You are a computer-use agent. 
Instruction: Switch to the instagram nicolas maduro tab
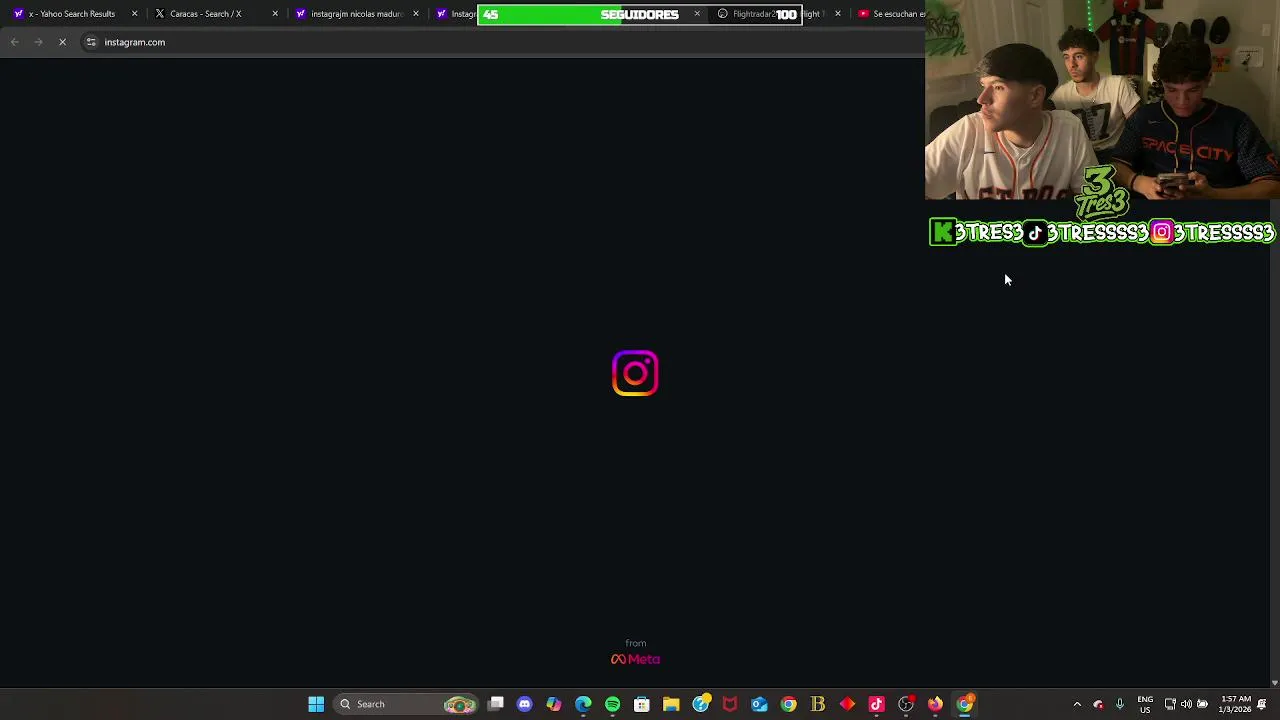[356, 14]
